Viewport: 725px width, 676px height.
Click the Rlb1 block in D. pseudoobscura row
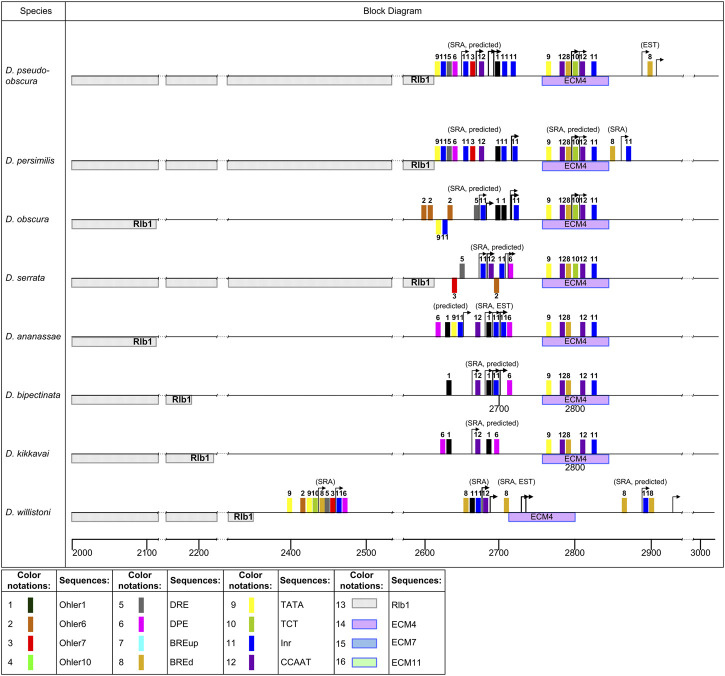pyautogui.click(x=418, y=80)
